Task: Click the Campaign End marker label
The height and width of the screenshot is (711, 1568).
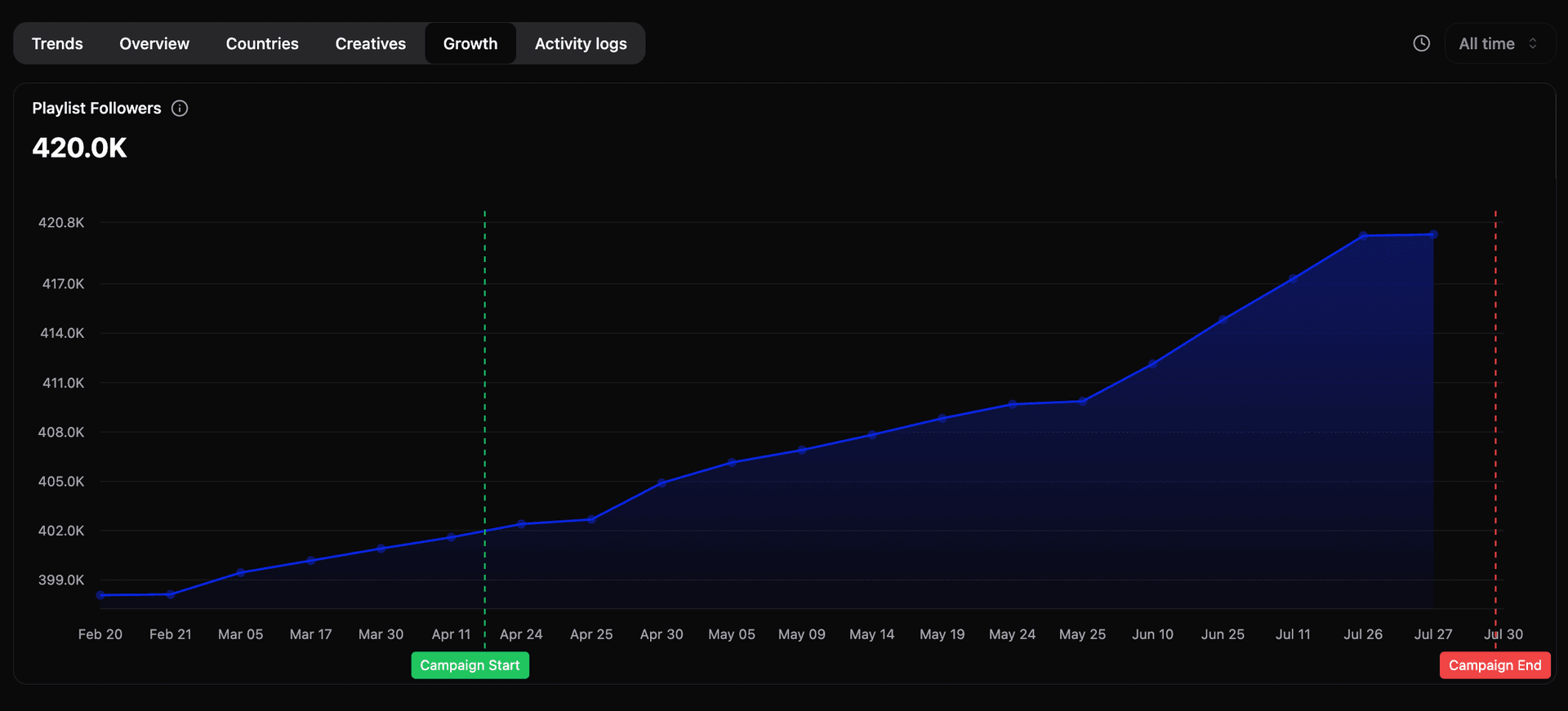Action: [x=1495, y=665]
